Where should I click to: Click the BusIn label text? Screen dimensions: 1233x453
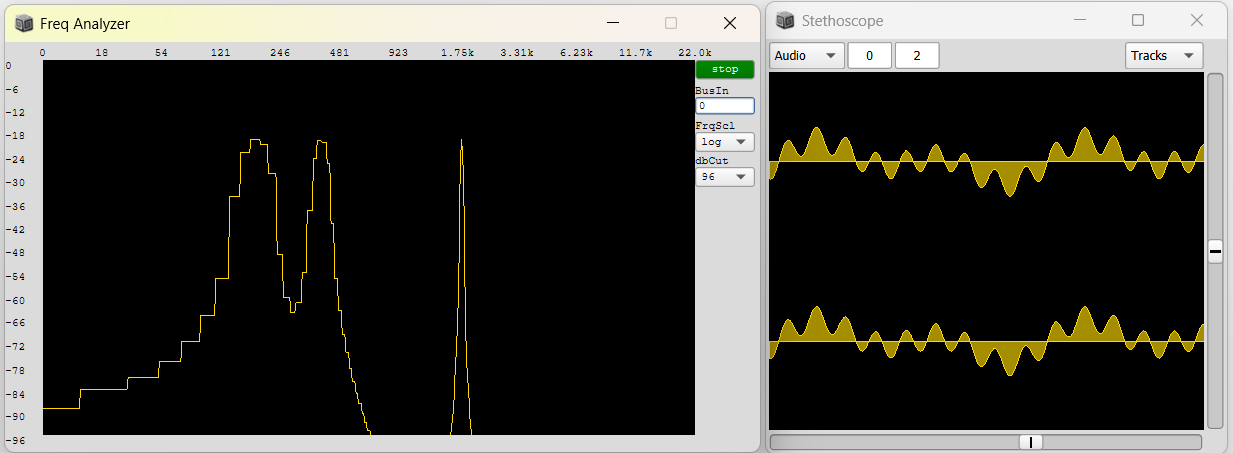click(x=711, y=90)
